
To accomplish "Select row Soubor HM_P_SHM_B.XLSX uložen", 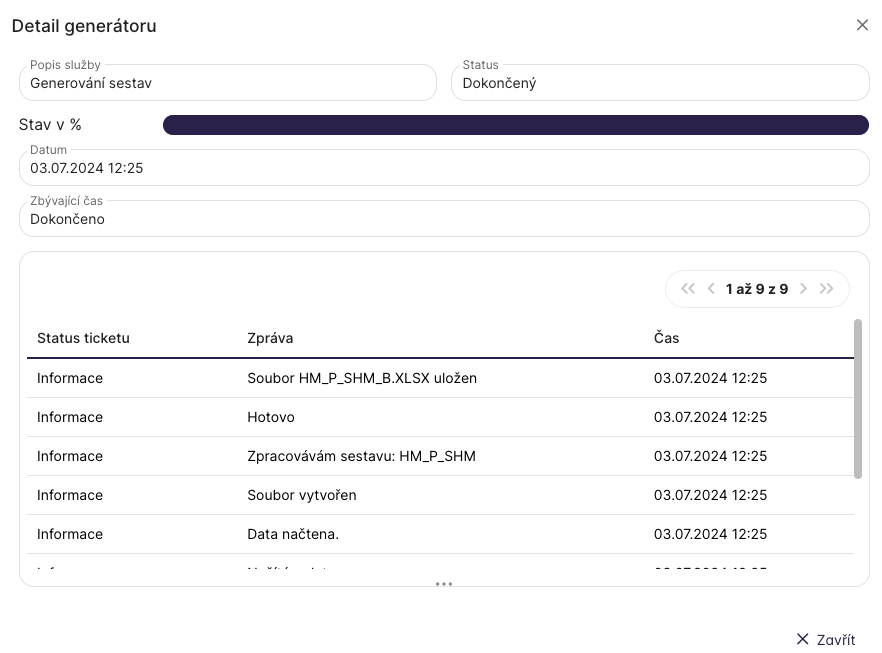I will (361, 378).
